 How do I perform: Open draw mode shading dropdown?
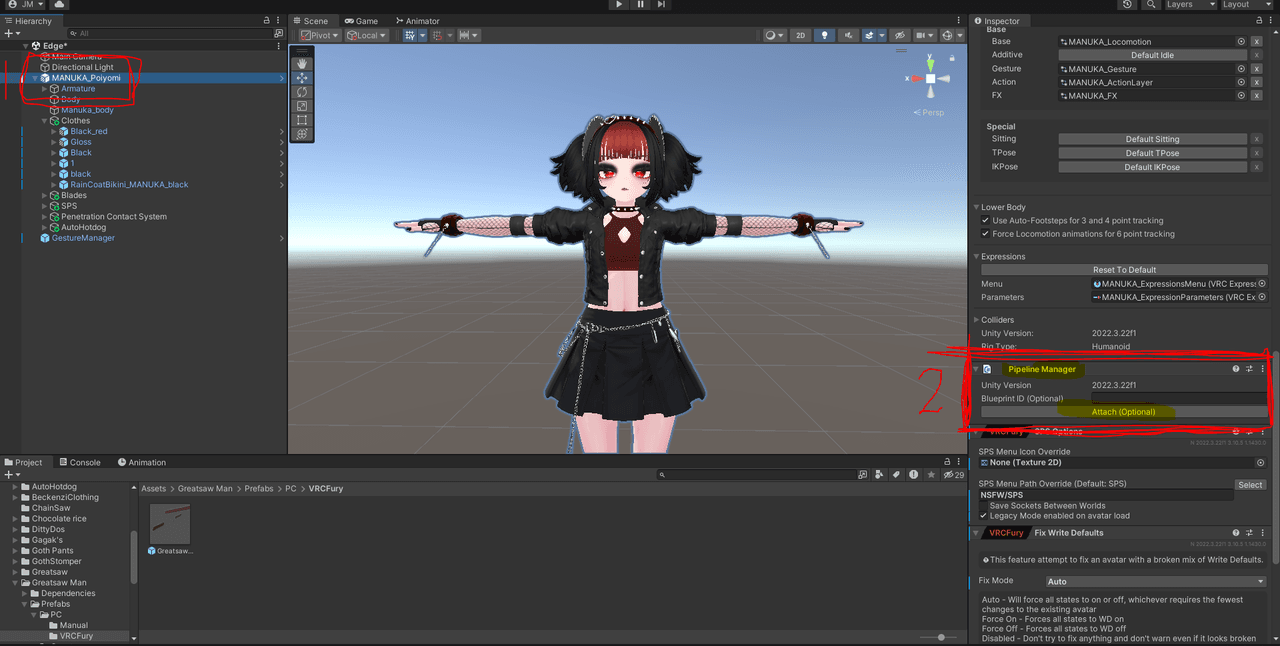[774, 35]
